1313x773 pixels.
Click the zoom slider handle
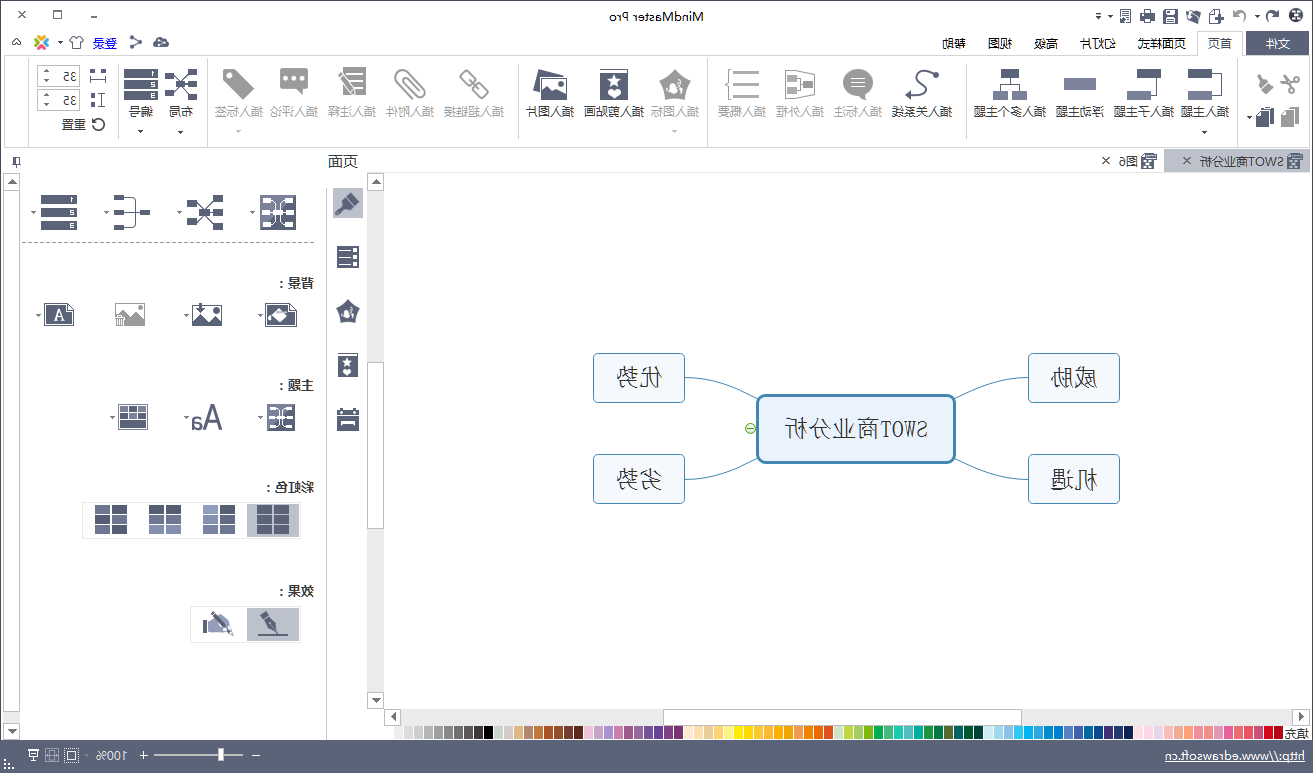pos(221,755)
